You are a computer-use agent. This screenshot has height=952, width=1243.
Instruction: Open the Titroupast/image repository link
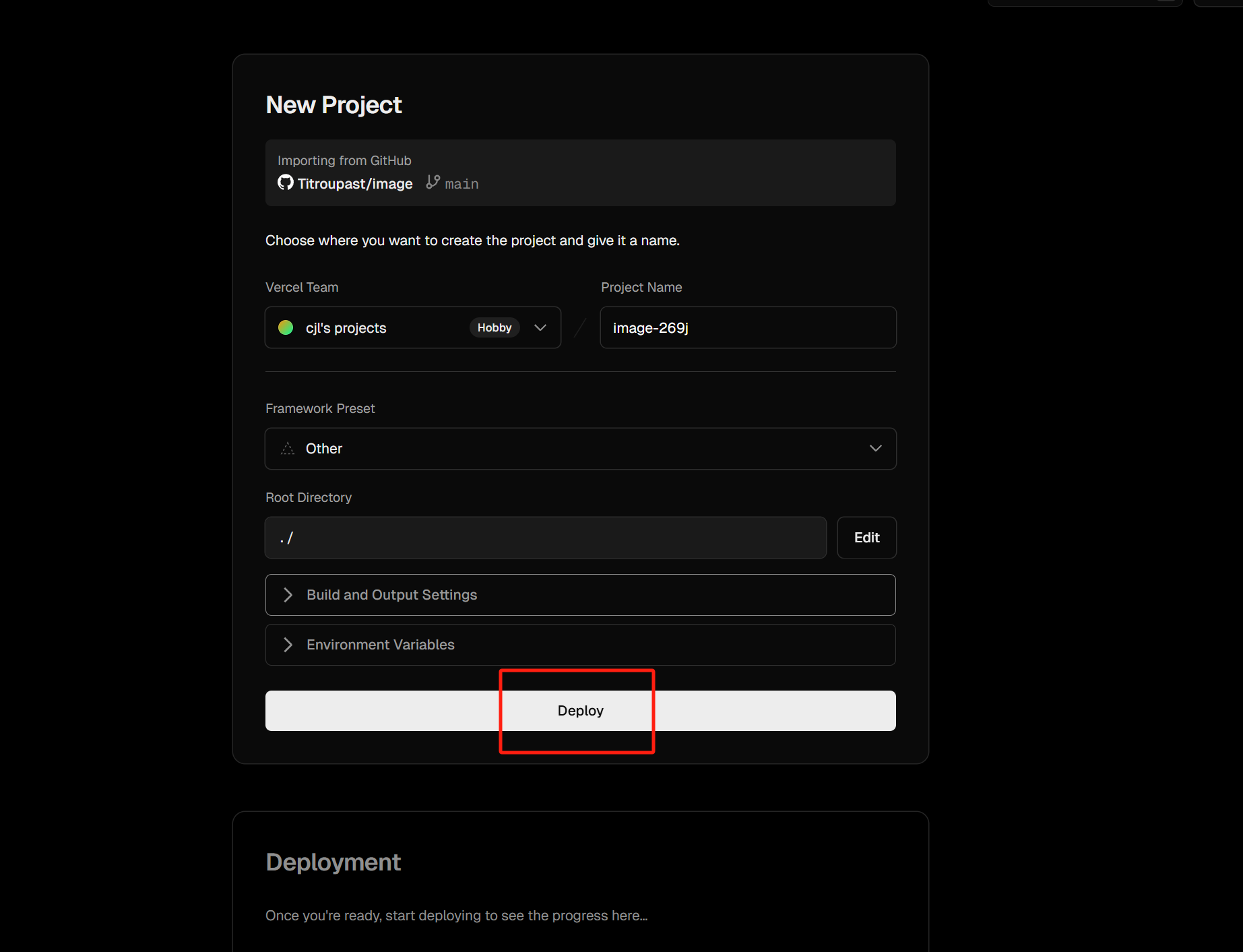coord(355,184)
